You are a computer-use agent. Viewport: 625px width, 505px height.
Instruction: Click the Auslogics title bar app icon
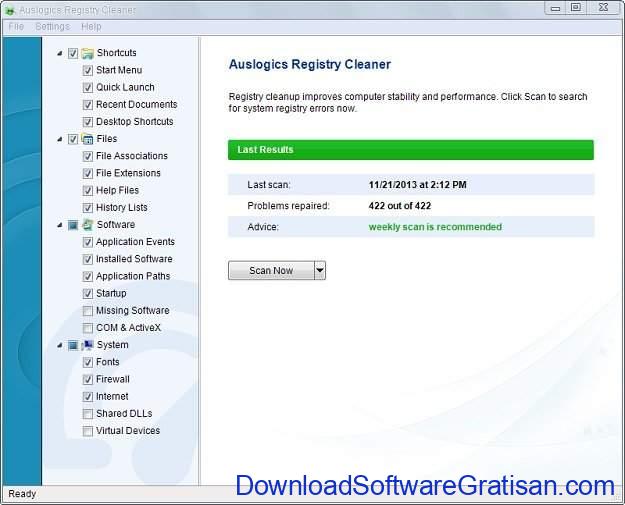10,10
